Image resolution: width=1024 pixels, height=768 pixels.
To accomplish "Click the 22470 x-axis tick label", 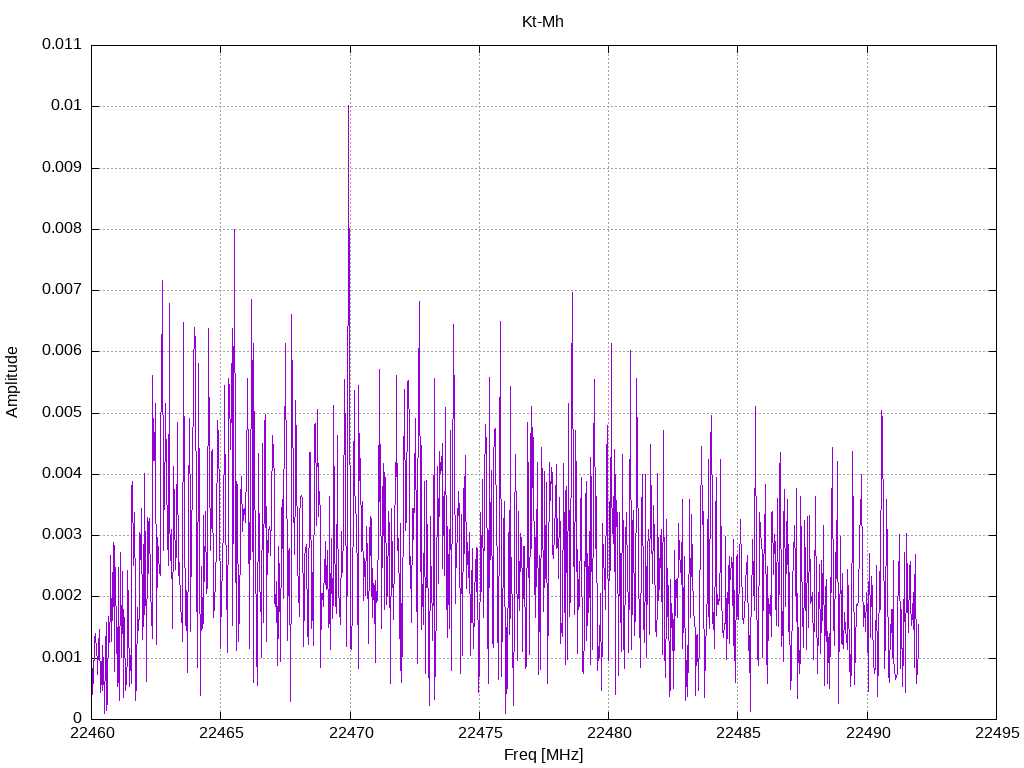I will coord(350,734).
